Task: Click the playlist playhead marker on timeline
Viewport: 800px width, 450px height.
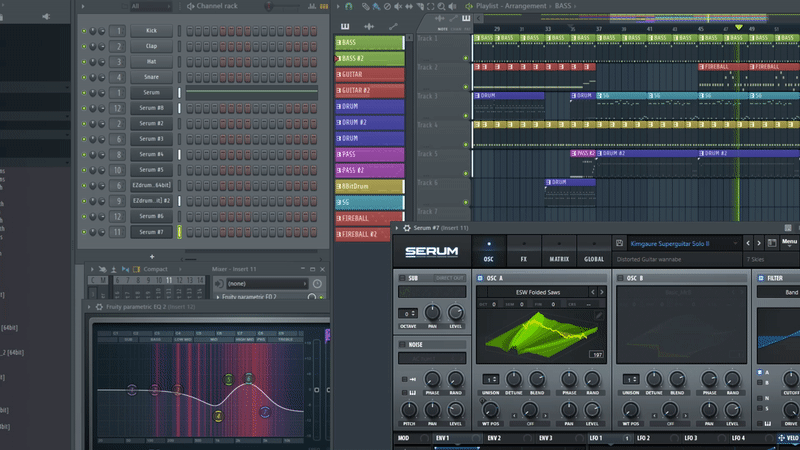Action: [738, 27]
